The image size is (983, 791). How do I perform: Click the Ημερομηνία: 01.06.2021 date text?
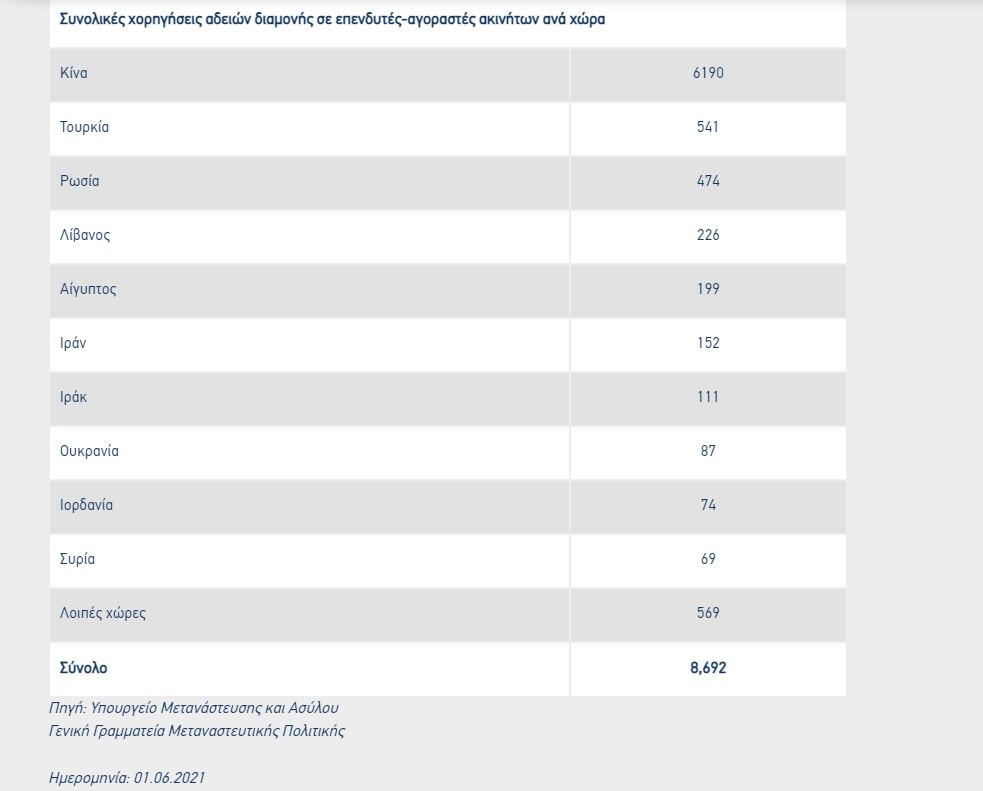tap(127, 777)
